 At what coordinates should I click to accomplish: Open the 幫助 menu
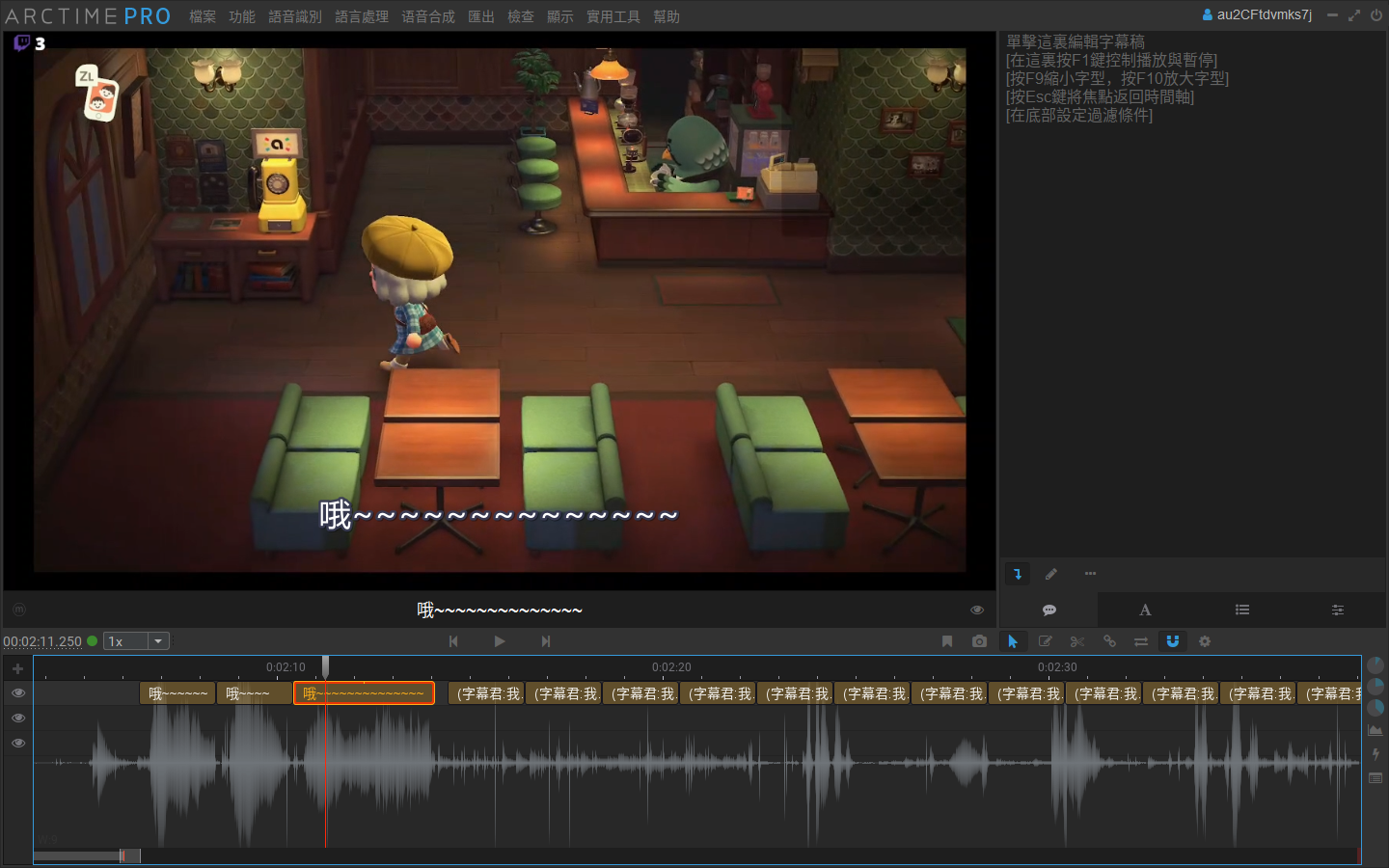(x=667, y=16)
